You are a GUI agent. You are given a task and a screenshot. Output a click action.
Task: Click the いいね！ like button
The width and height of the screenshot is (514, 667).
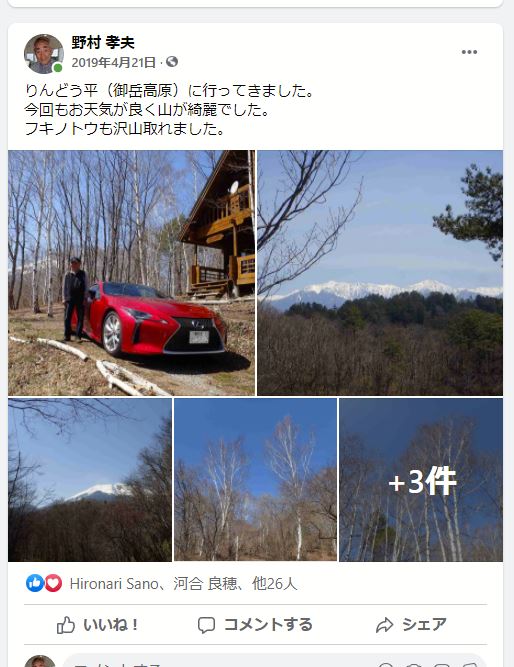pyautogui.click(x=97, y=625)
